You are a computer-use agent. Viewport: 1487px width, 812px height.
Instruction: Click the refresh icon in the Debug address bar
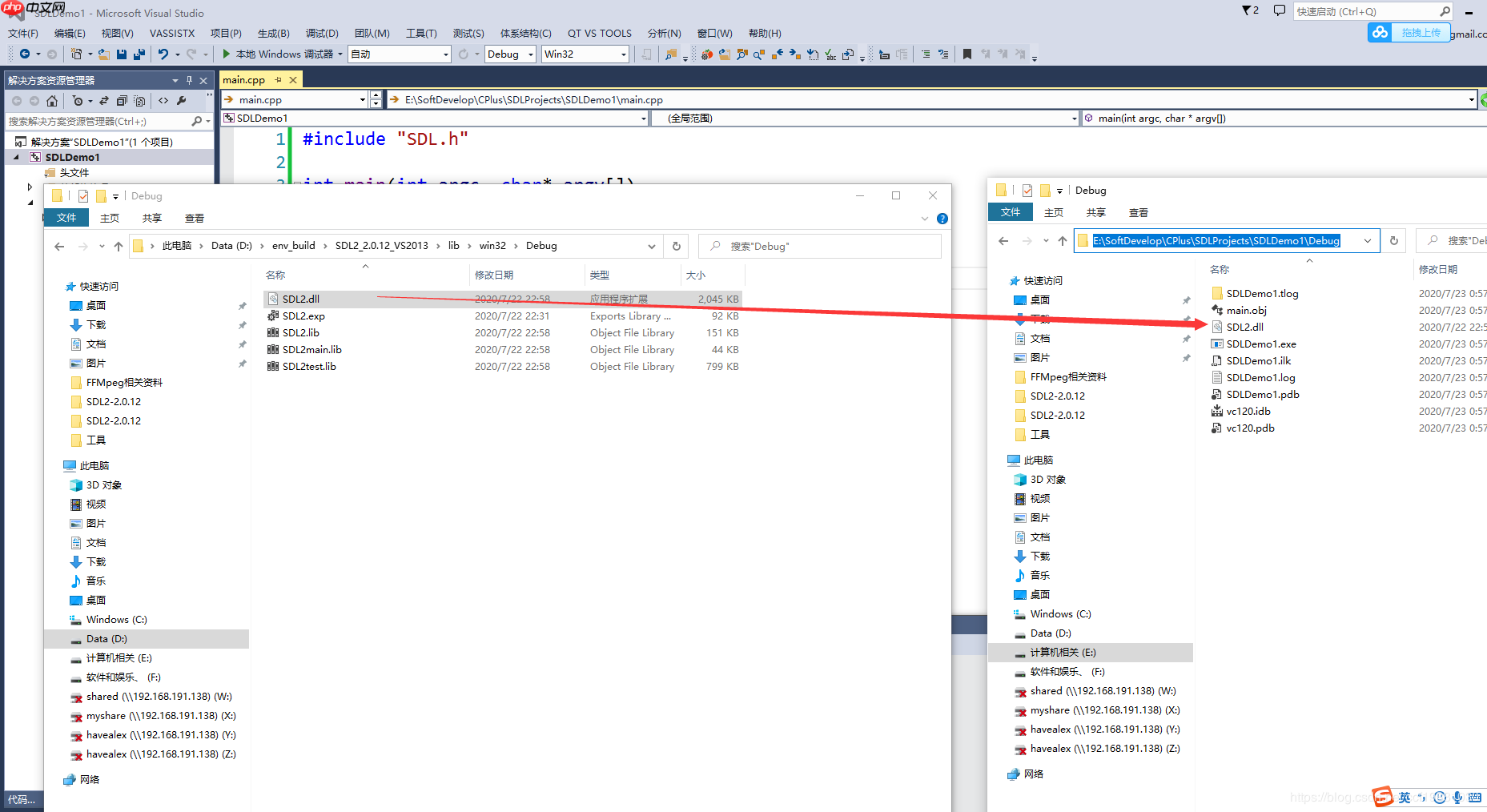[x=1393, y=240]
